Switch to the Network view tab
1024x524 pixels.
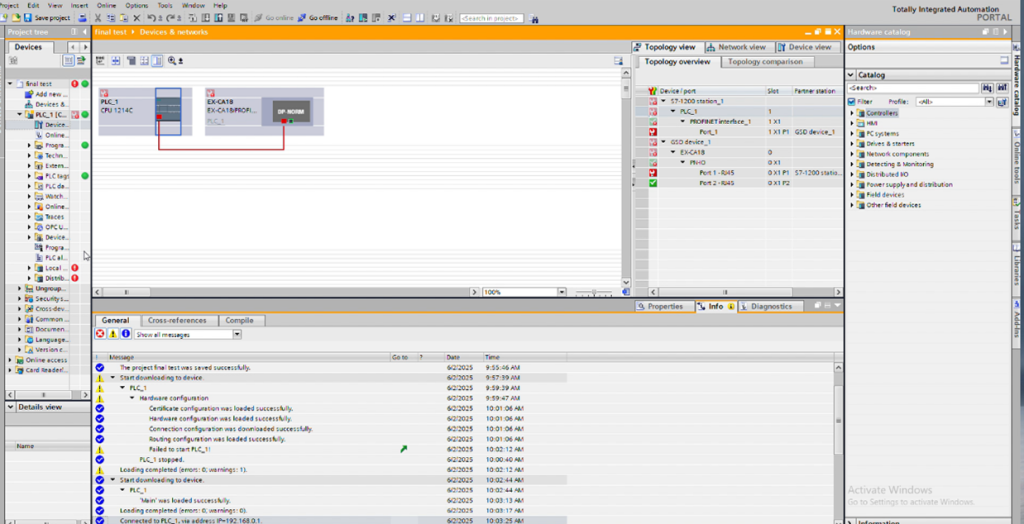741,47
